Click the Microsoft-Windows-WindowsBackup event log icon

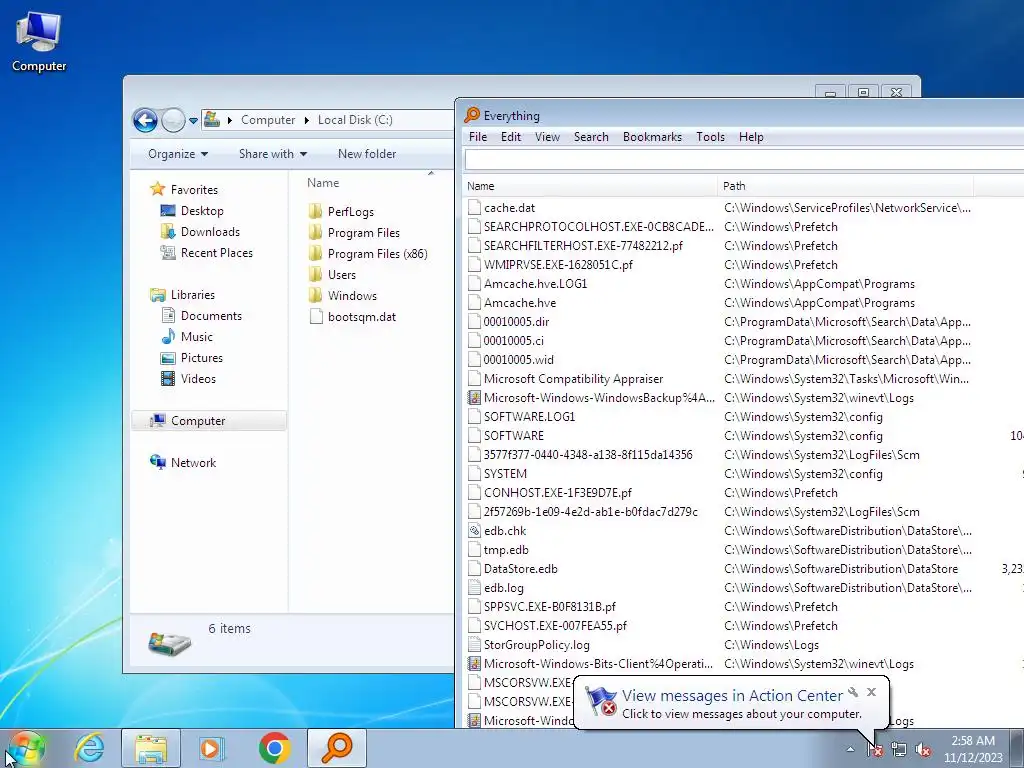(x=474, y=398)
